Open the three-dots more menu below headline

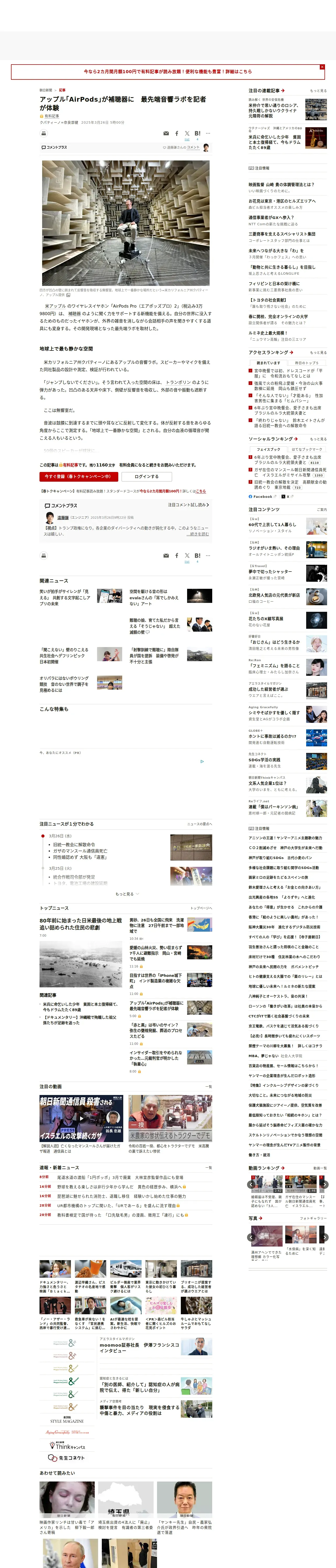(208, 133)
